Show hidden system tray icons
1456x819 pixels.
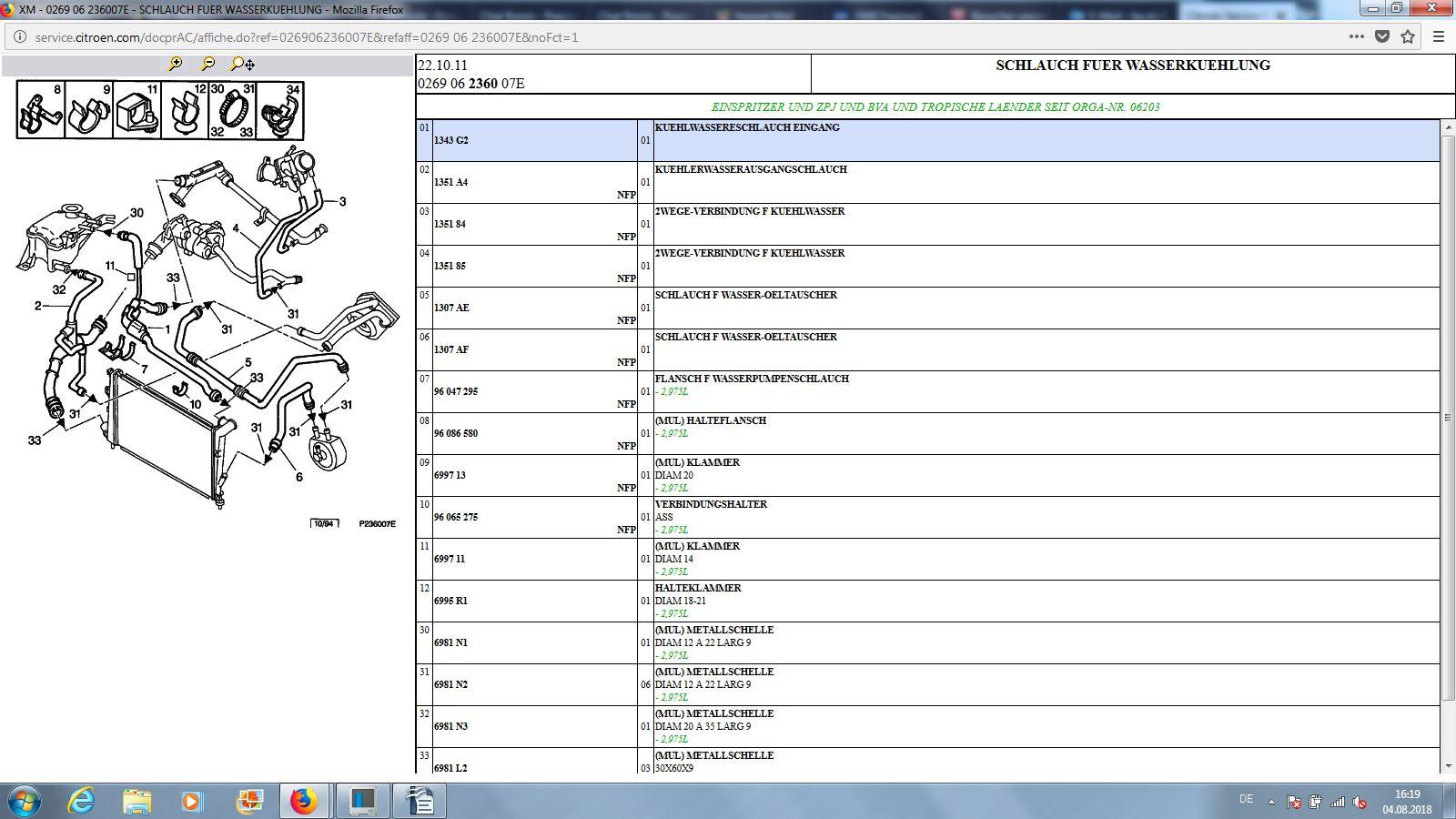[1271, 802]
